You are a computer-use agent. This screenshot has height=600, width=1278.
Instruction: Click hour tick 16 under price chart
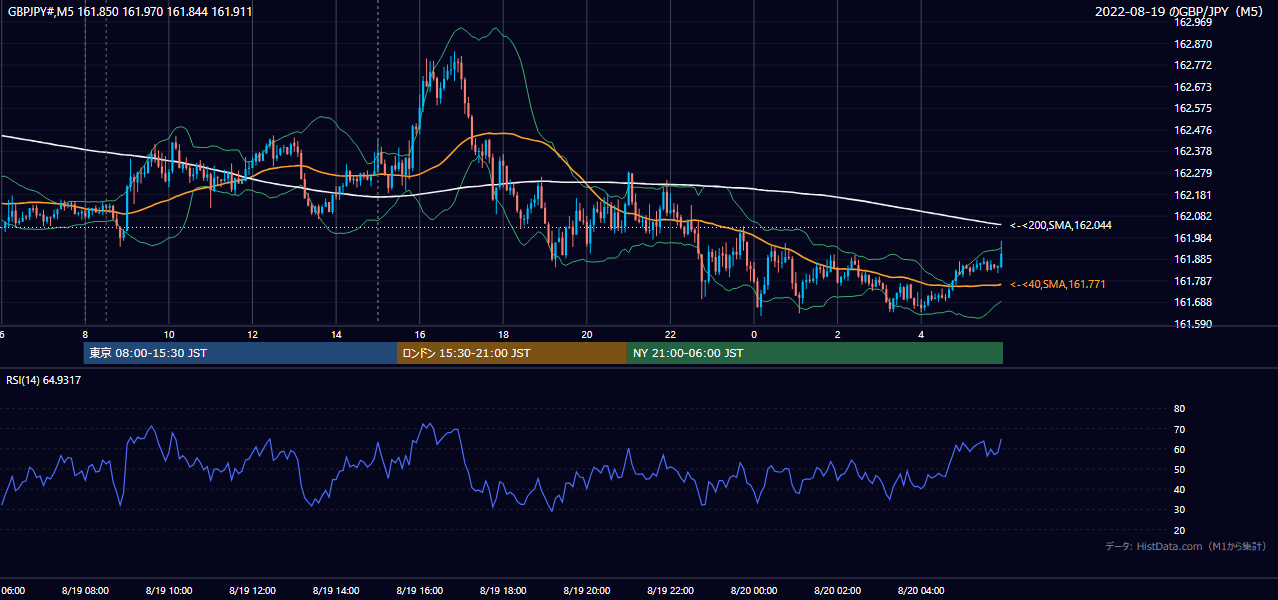click(x=420, y=334)
